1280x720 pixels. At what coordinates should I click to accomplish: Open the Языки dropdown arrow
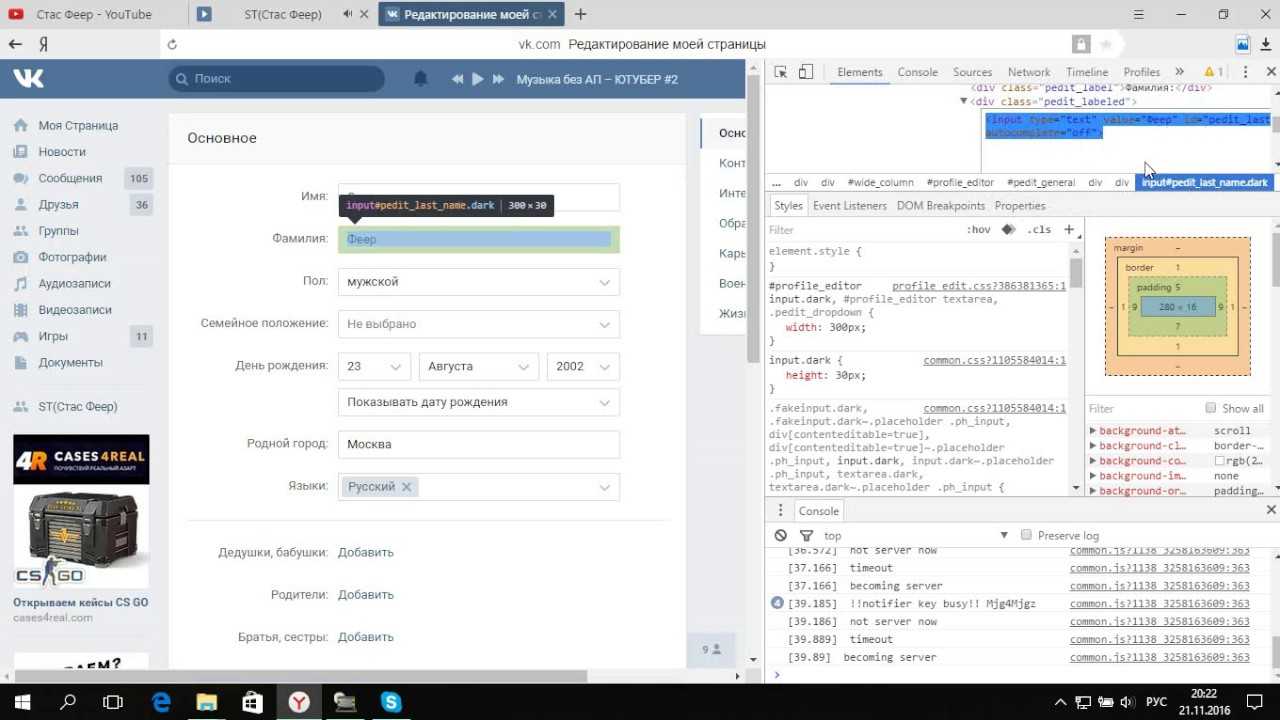[x=604, y=487]
